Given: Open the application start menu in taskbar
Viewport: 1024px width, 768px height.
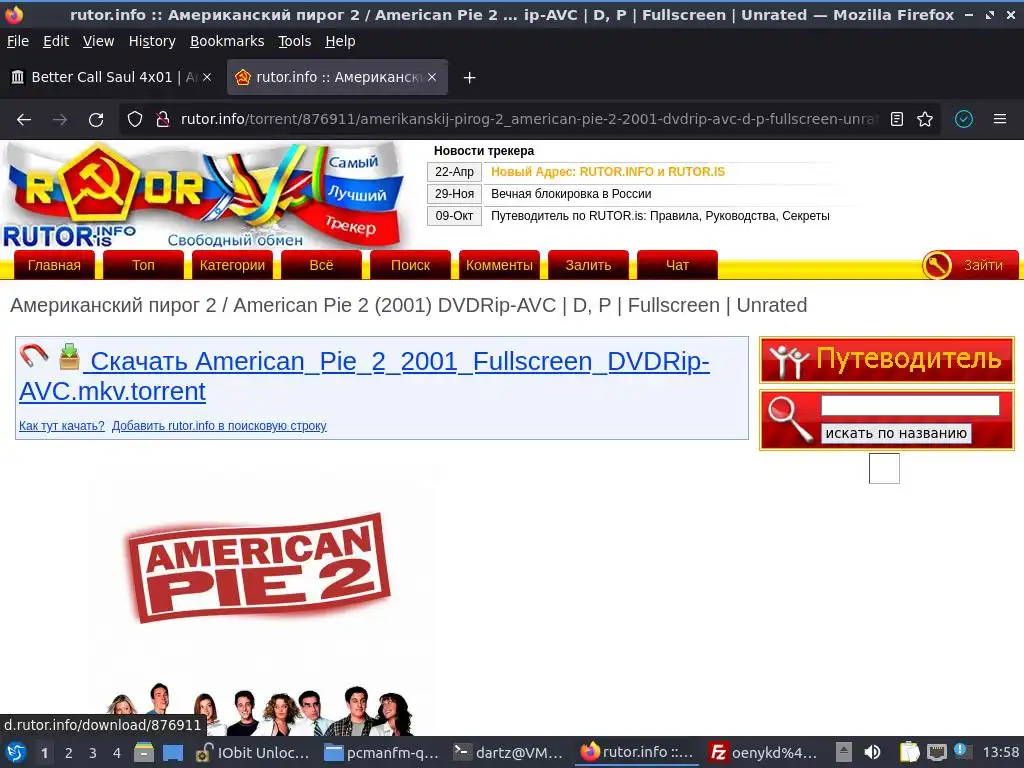Looking at the screenshot, I should tap(16, 752).
